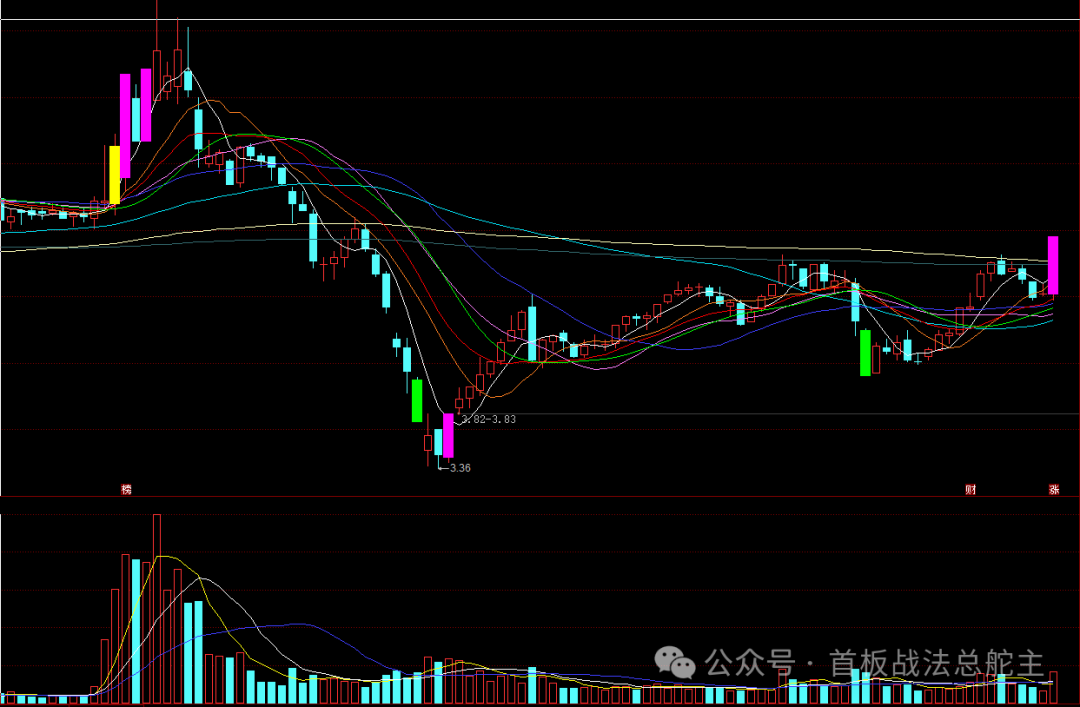Click the 财 event marker on the chart
This screenshot has width=1080, height=707.
(x=970, y=489)
